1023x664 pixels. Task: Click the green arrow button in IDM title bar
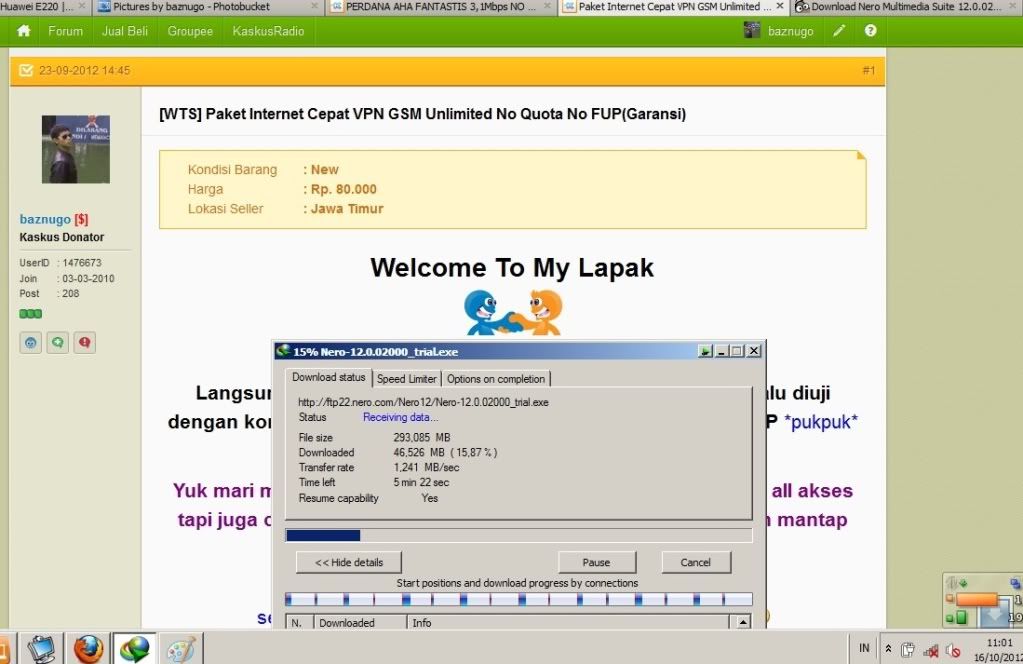705,351
